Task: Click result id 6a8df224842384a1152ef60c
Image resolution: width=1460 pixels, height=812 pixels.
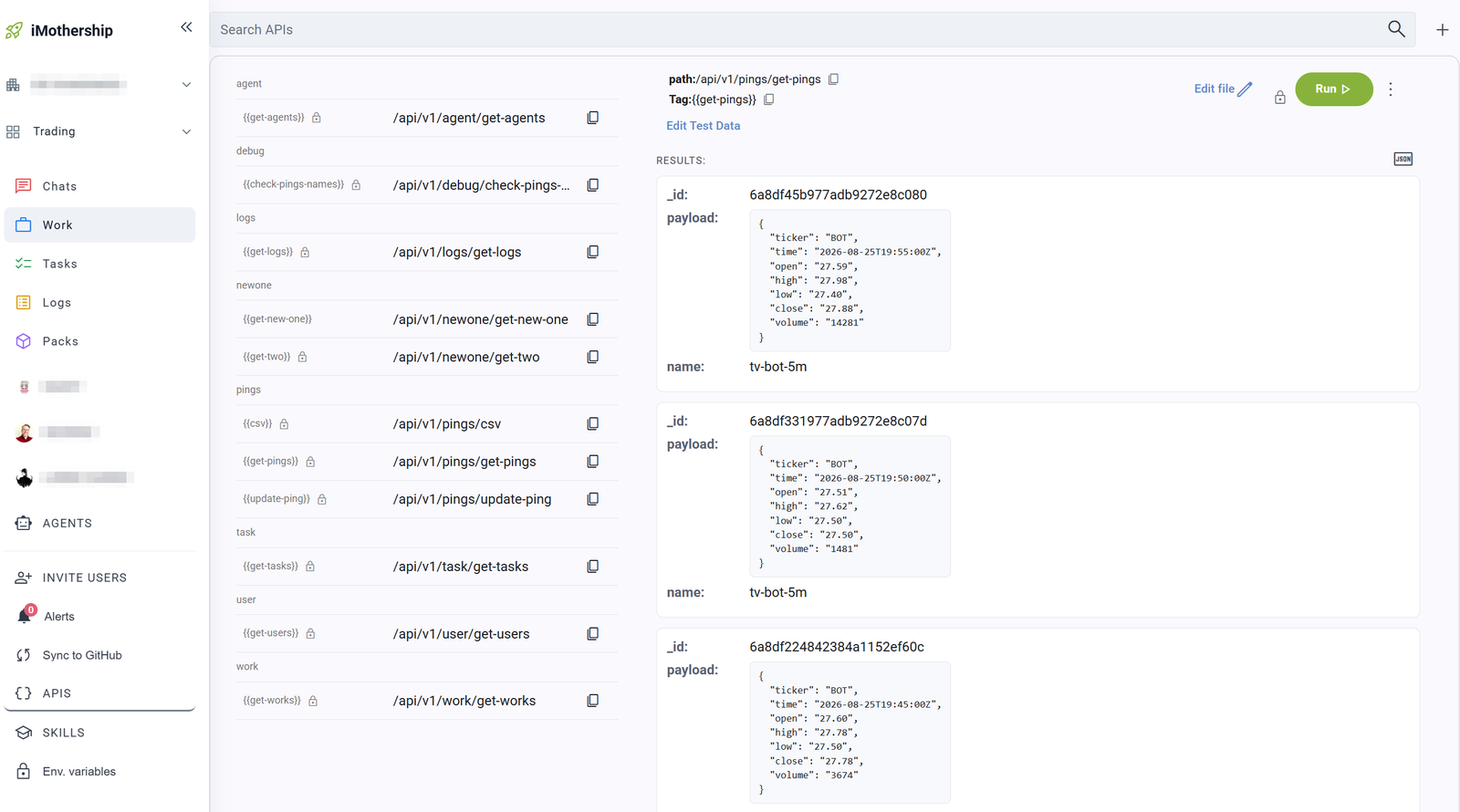Action: 837,647
